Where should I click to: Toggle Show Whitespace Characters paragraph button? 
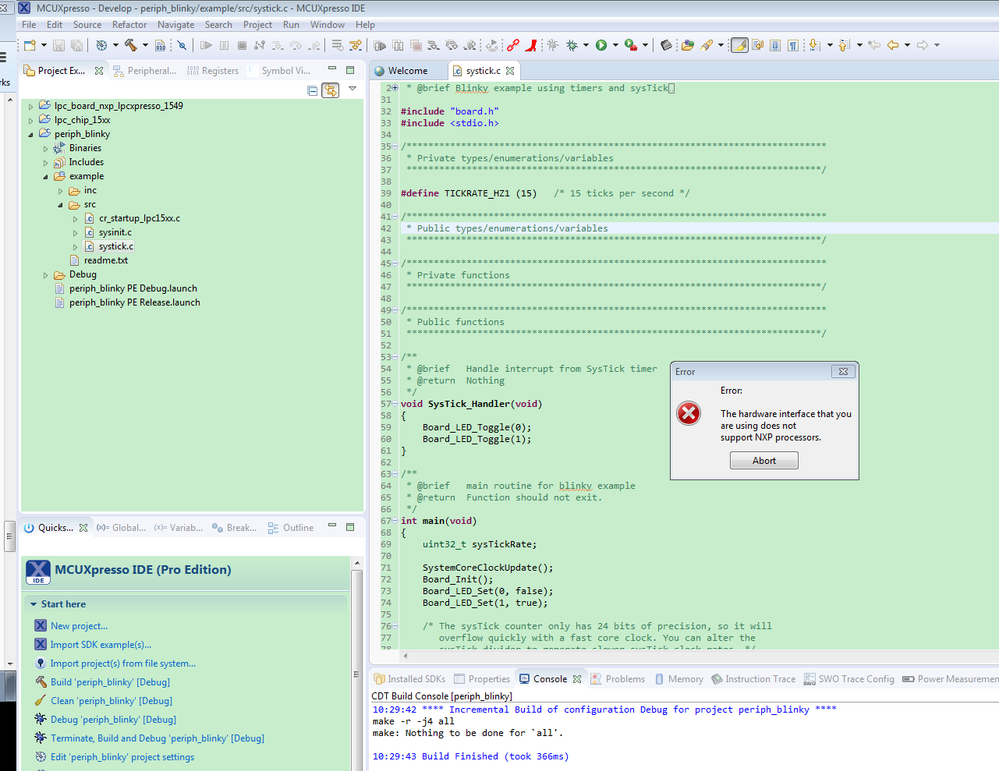point(793,45)
